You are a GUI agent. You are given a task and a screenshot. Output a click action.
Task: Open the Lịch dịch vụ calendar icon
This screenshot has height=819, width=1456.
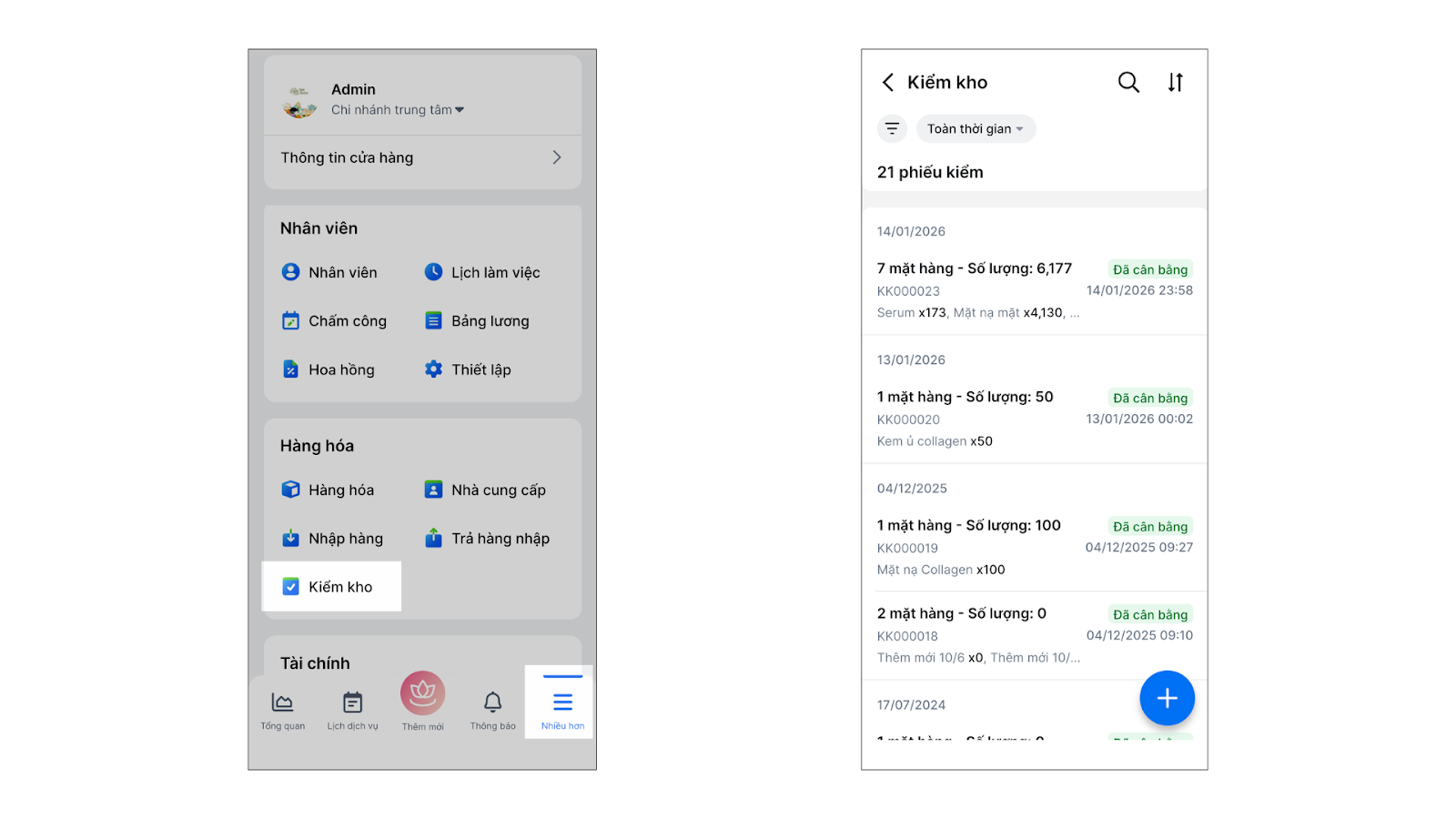[352, 703]
